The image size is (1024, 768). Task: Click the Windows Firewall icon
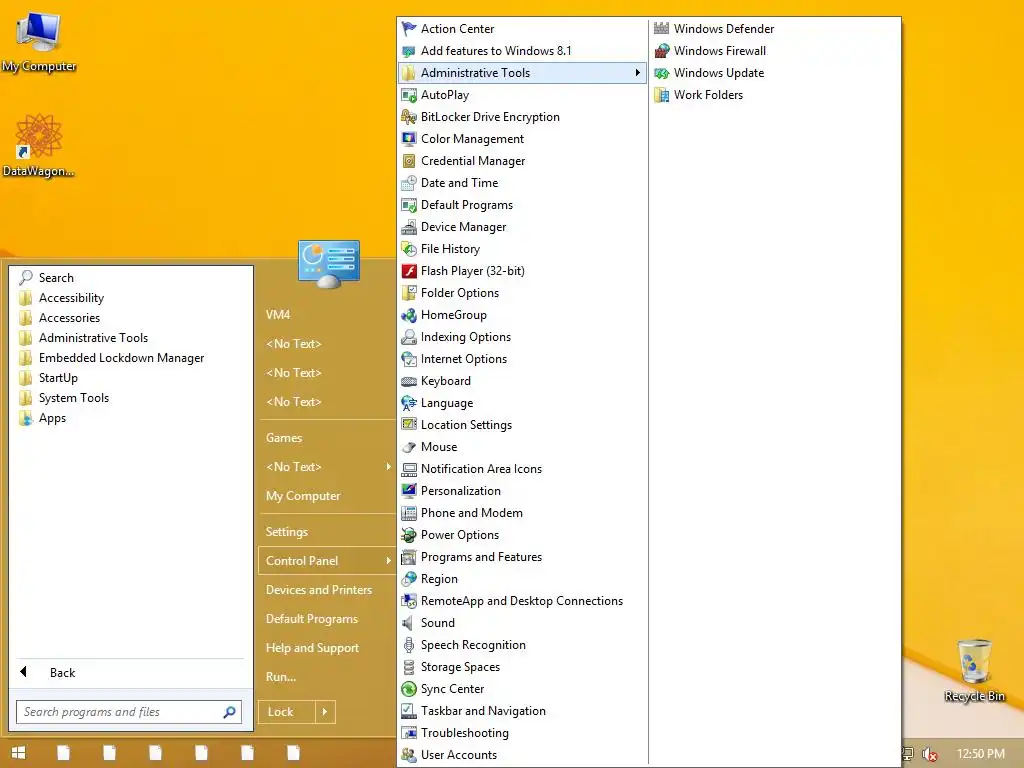(662, 51)
